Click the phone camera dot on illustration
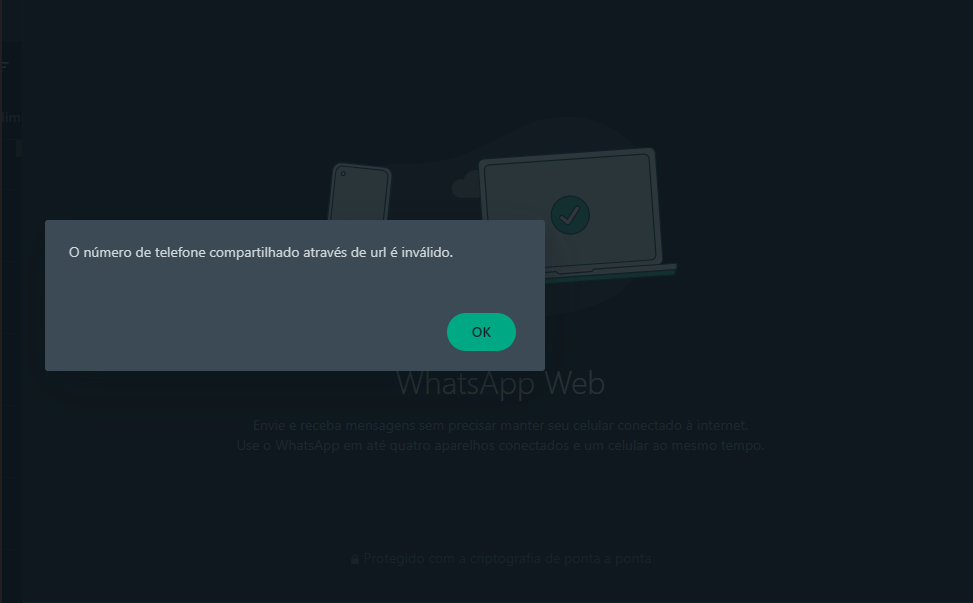 pos(343,174)
